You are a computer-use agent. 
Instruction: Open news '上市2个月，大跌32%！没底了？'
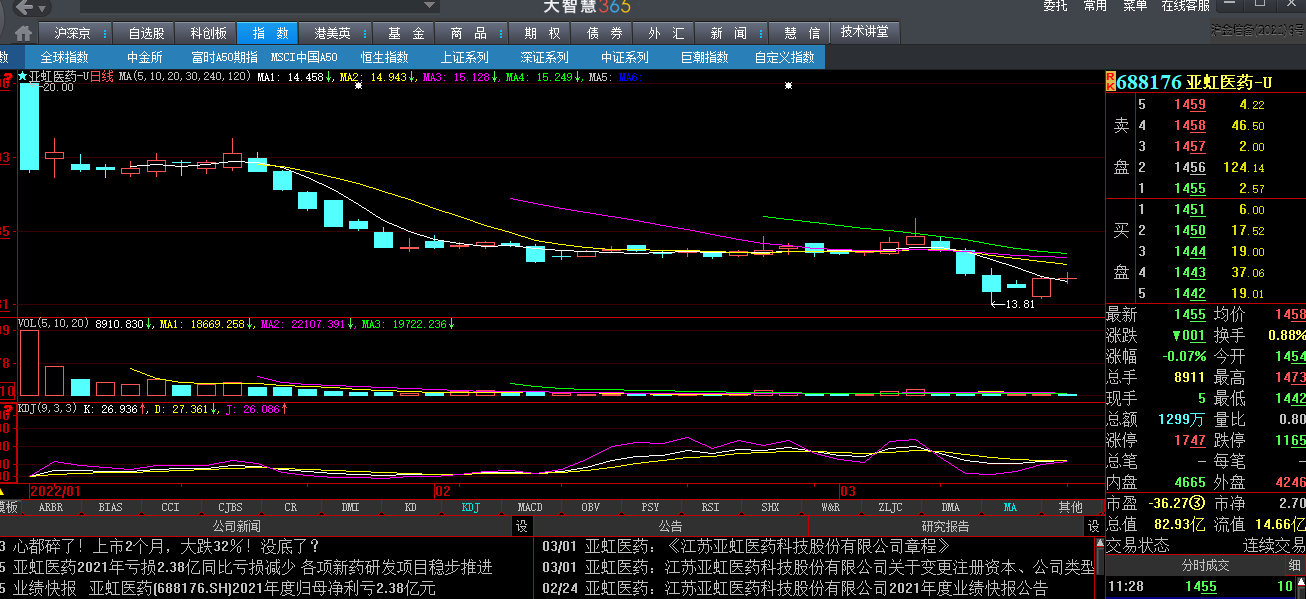pyautogui.click(x=167, y=546)
